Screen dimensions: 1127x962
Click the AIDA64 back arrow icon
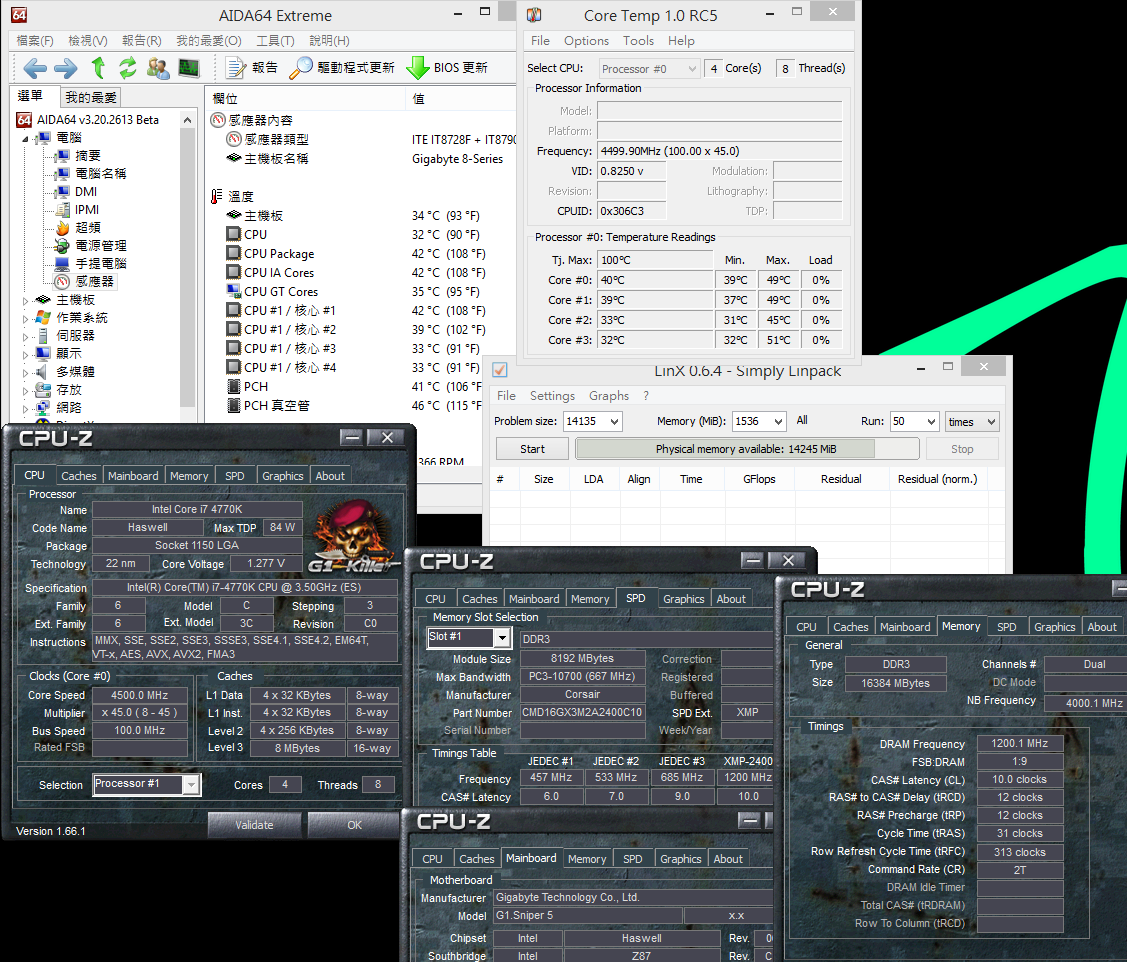click(x=34, y=68)
